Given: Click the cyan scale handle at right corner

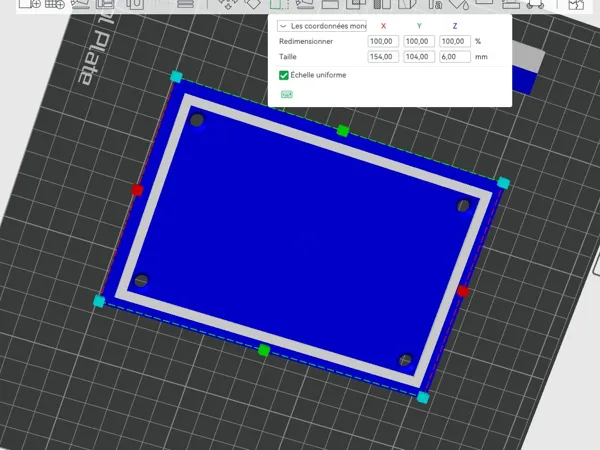Looking at the screenshot, I should 504,183.
